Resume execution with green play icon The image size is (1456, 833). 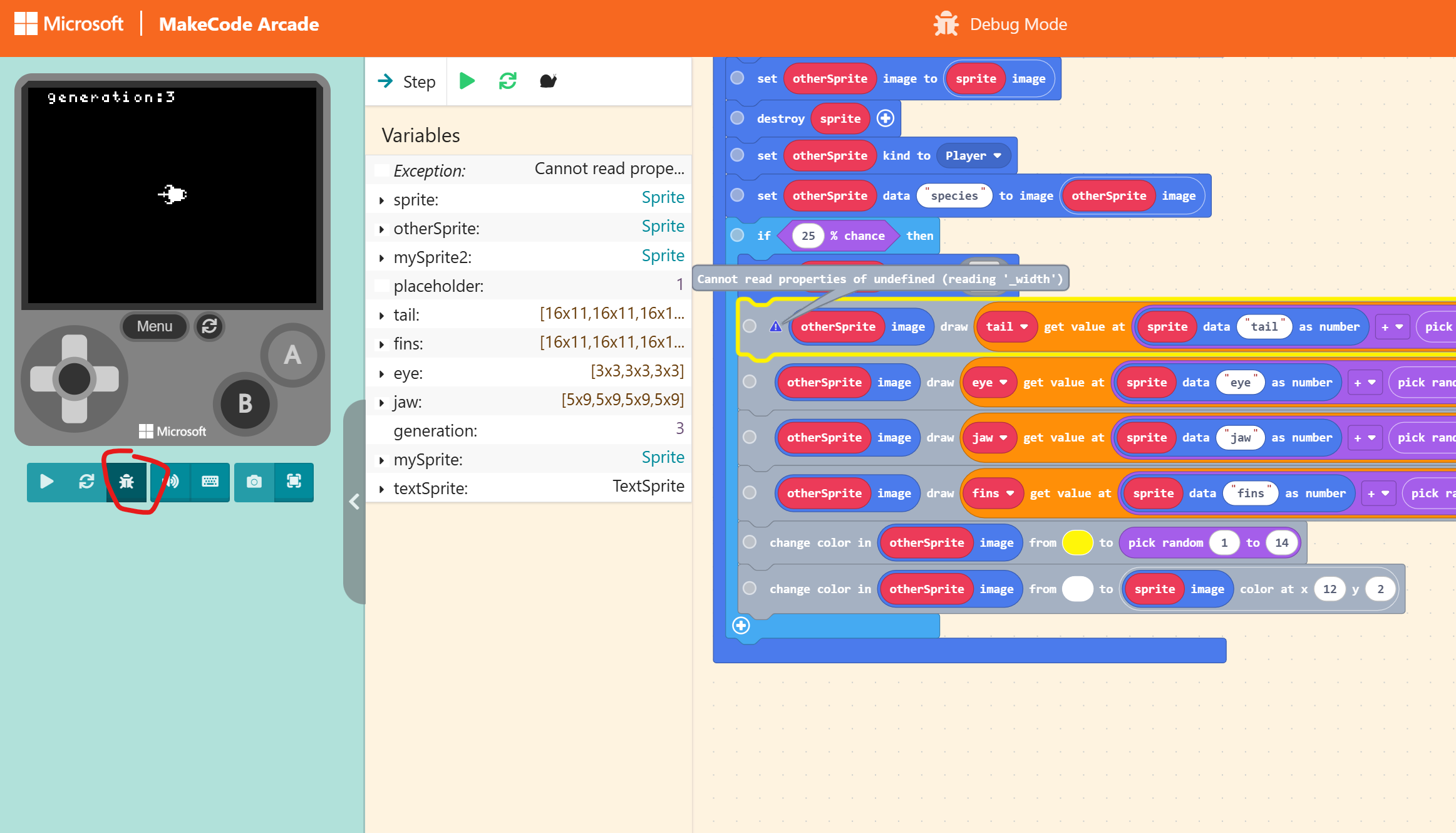[467, 81]
